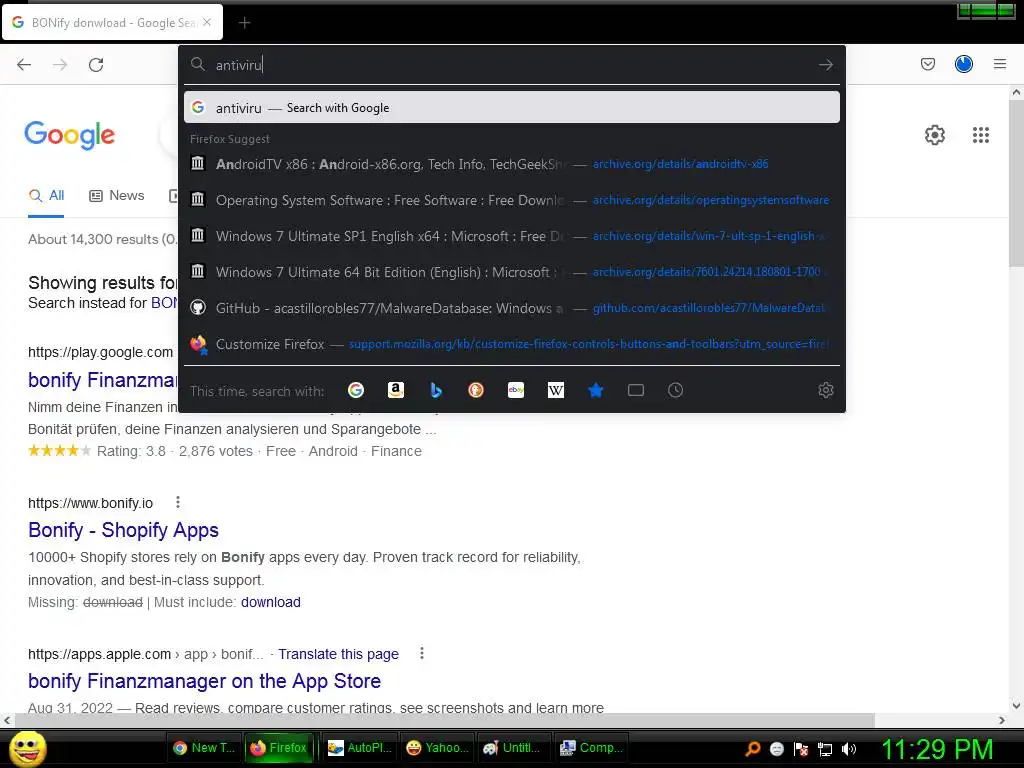Open Windows 7 Ultimate SP1 English x64 suggestion
1024x768 pixels.
click(x=512, y=236)
